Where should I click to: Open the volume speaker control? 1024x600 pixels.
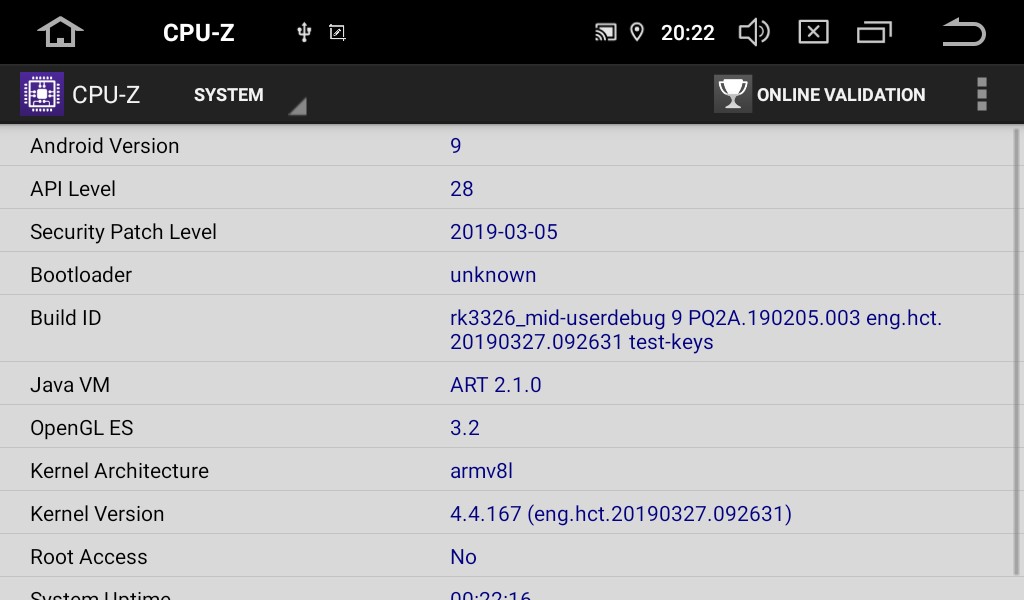(x=754, y=32)
